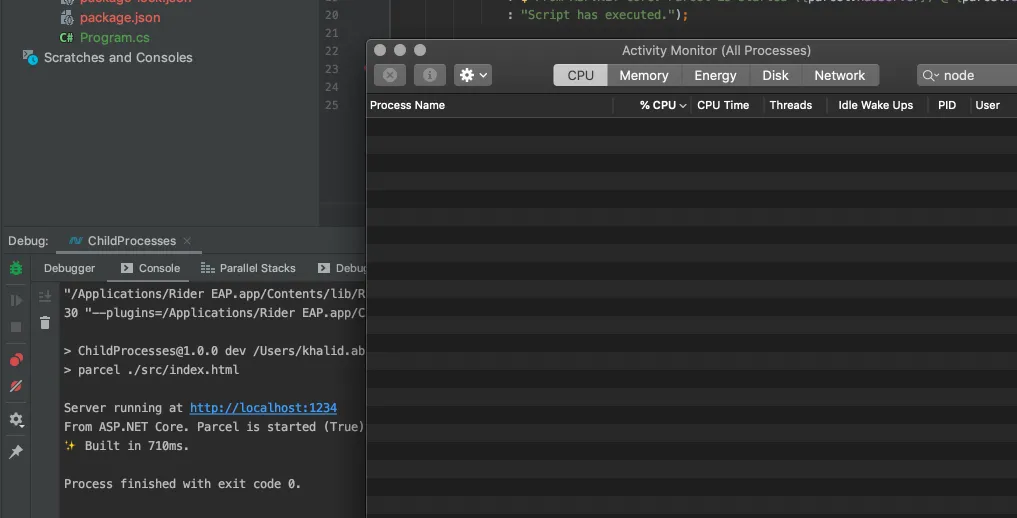This screenshot has width=1017, height=518.
Task: Click the pin tab icon in Debug panel
Action: (16, 452)
